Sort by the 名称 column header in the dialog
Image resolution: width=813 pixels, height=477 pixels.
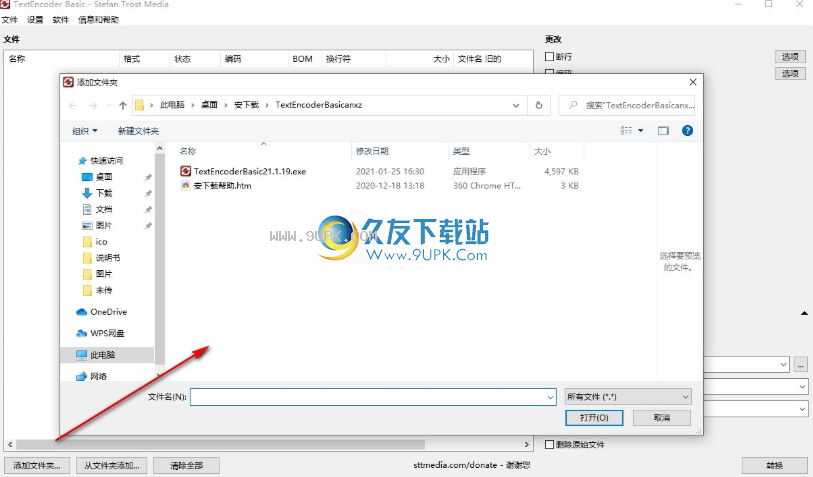(x=188, y=151)
